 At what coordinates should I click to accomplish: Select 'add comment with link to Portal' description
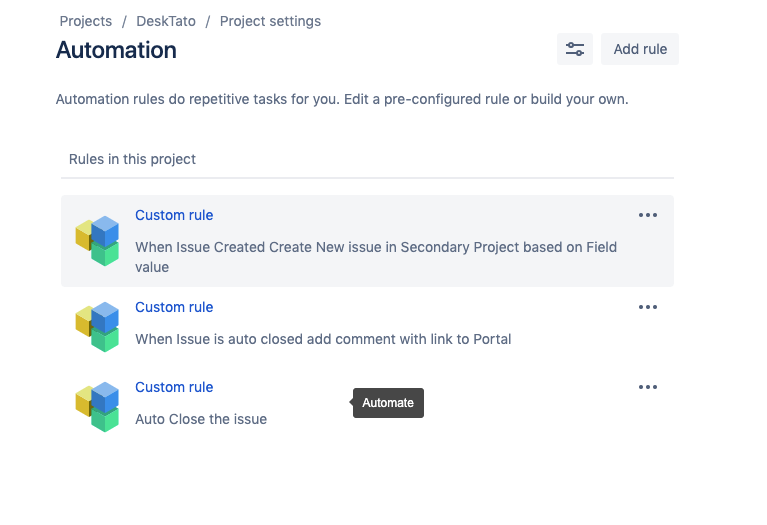point(323,339)
